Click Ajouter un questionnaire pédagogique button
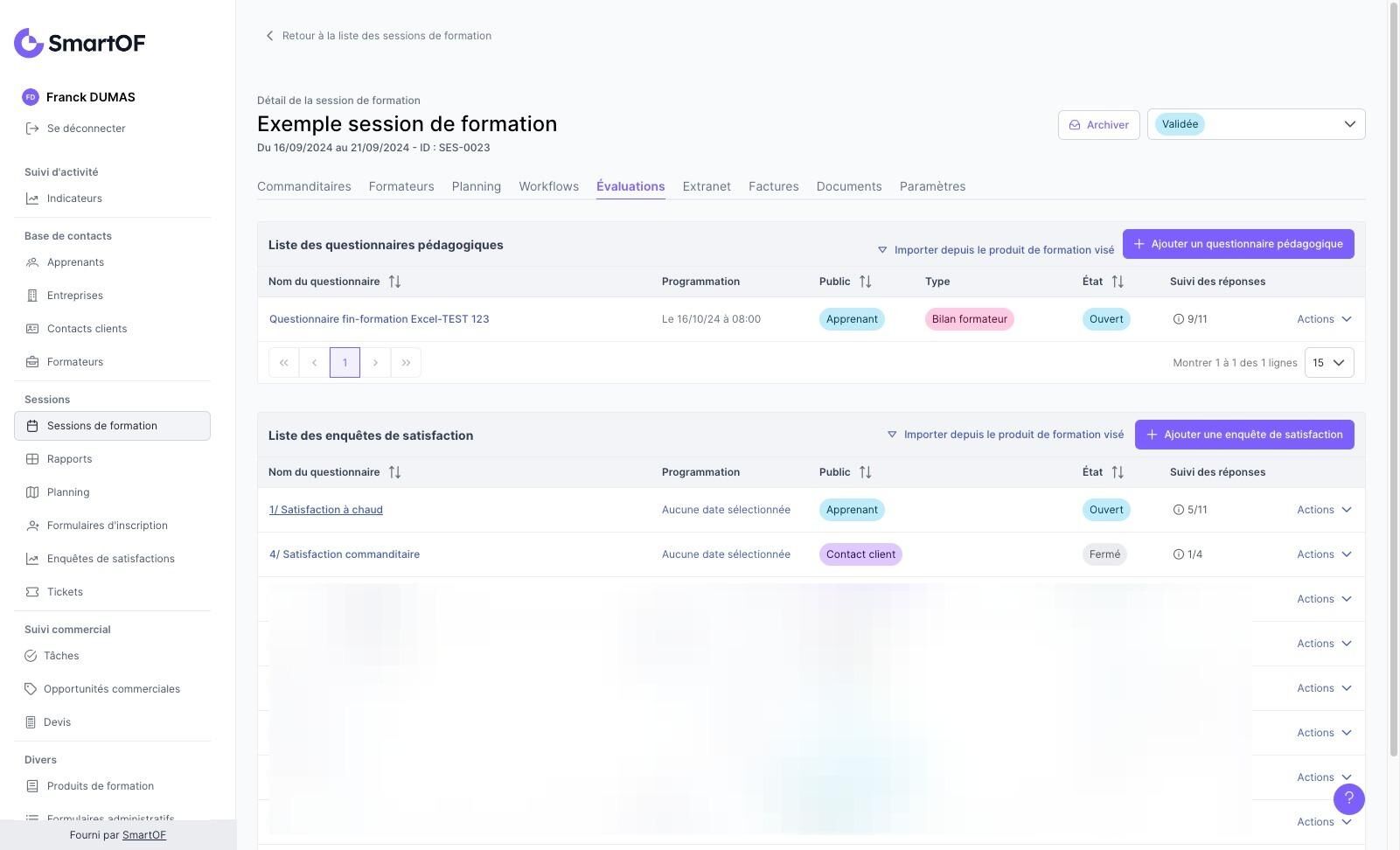This screenshot has width=1400, height=850. point(1237,244)
